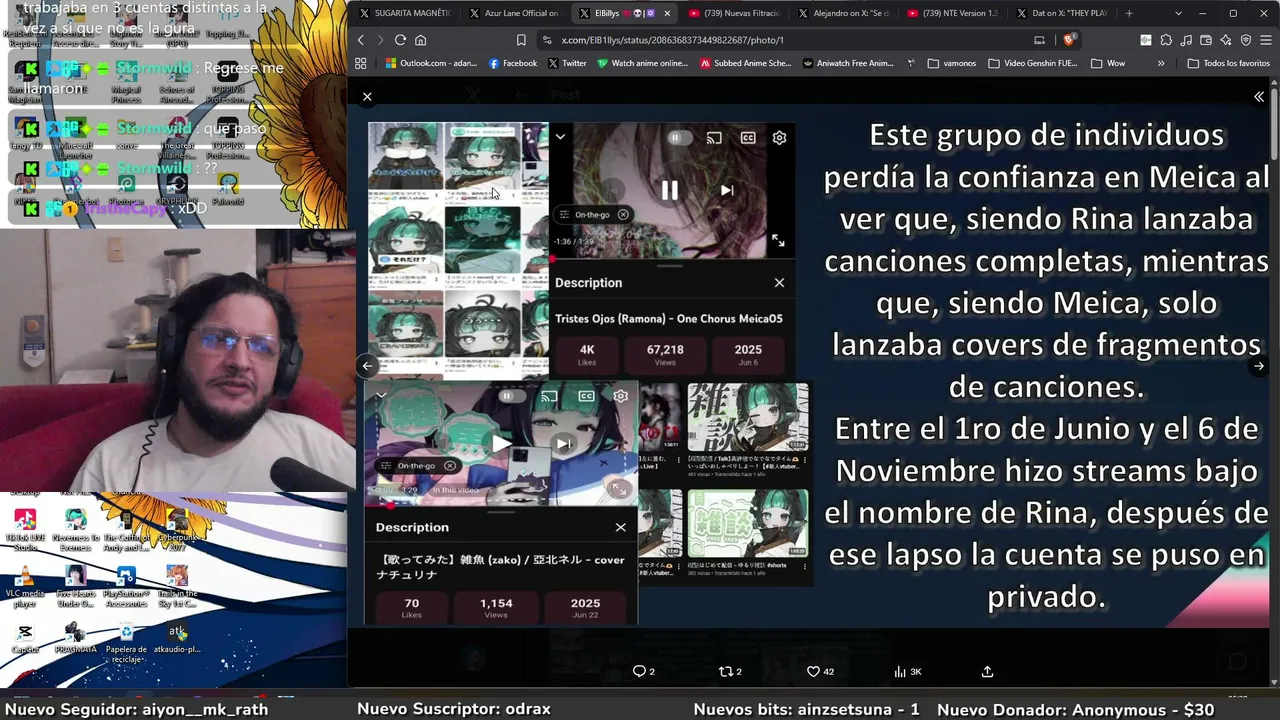Reply to the post via comment icon
The height and width of the screenshot is (720, 1280).
click(644, 672)
